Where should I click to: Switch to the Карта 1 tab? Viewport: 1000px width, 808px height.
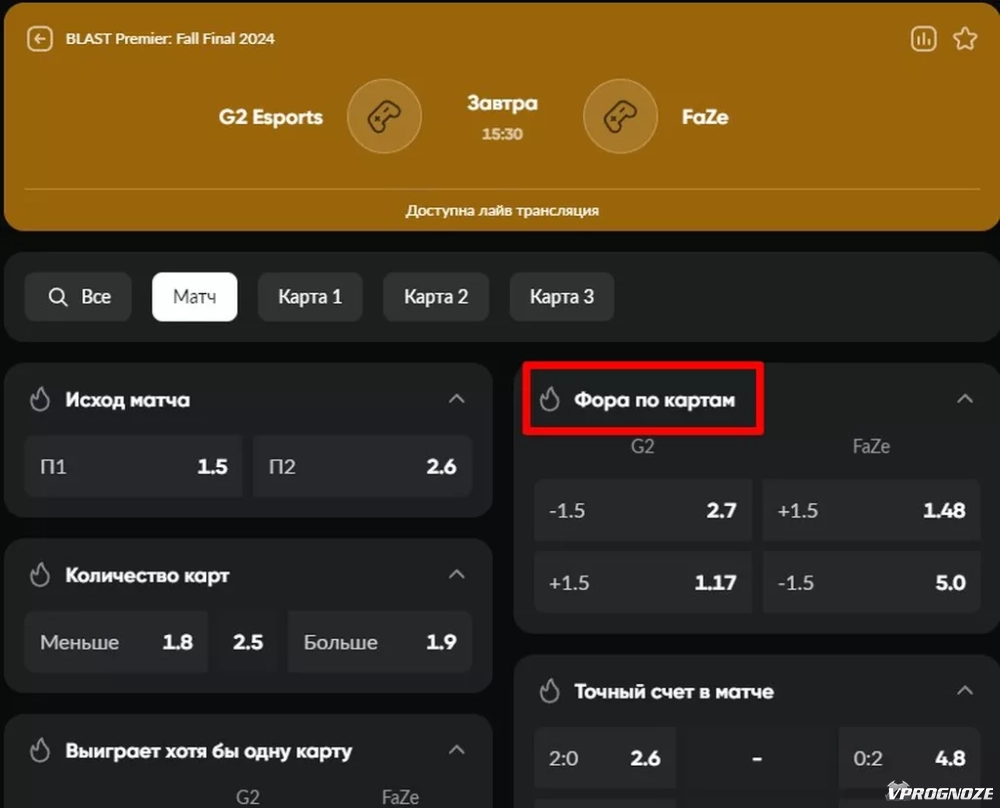coord(309,297)
